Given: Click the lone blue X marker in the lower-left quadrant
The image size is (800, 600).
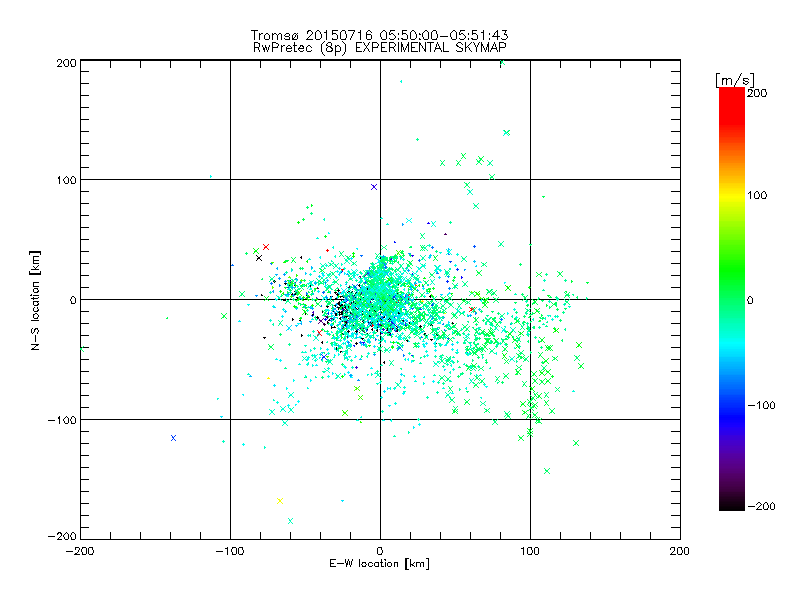Looking at the screenshot, I should [173, 438].
